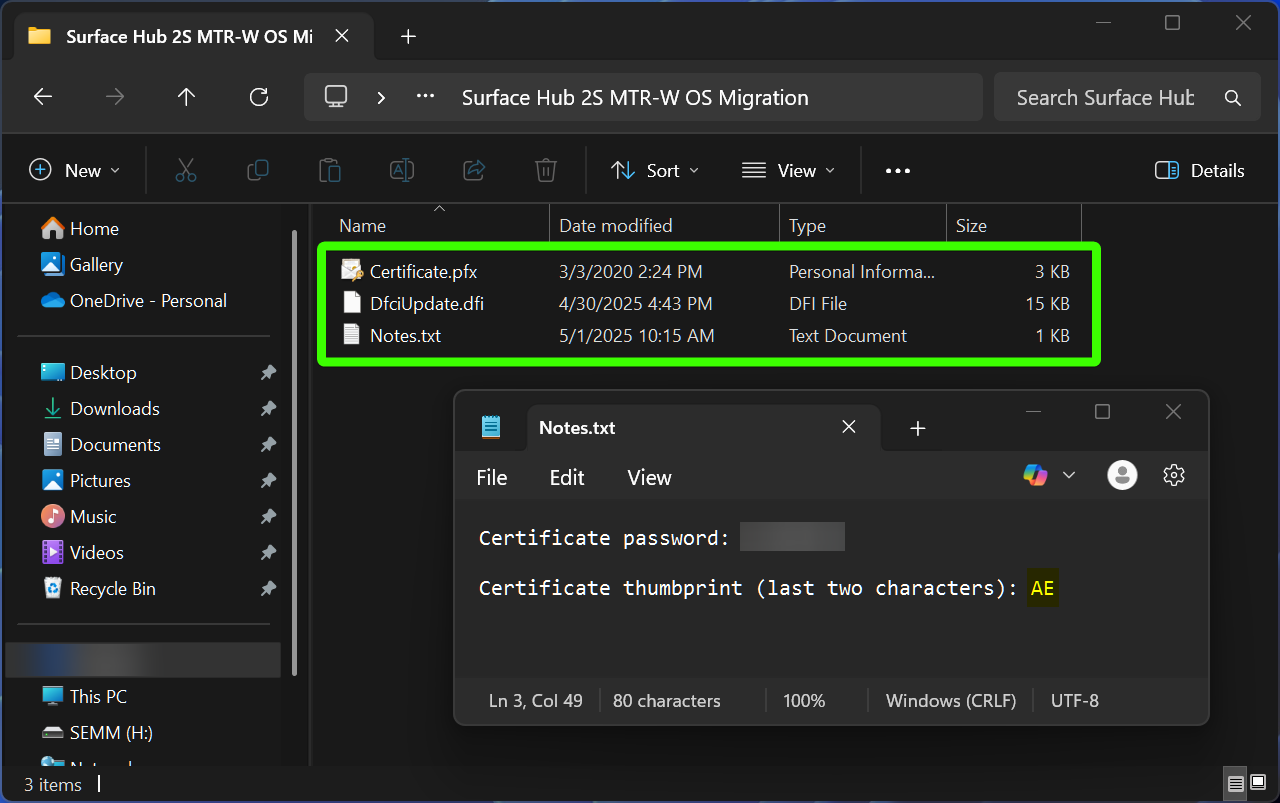Rename a file via the Rename icon
This screenshot has width=1280, height=803.
pos(402,170)
